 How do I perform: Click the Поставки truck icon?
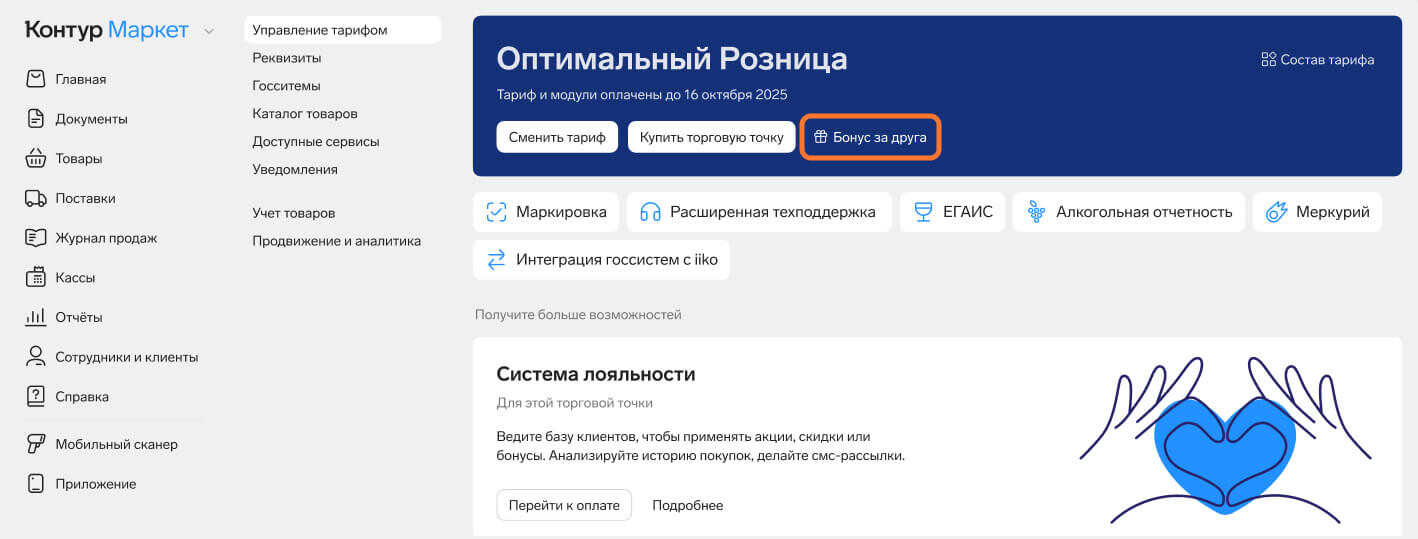36,198
